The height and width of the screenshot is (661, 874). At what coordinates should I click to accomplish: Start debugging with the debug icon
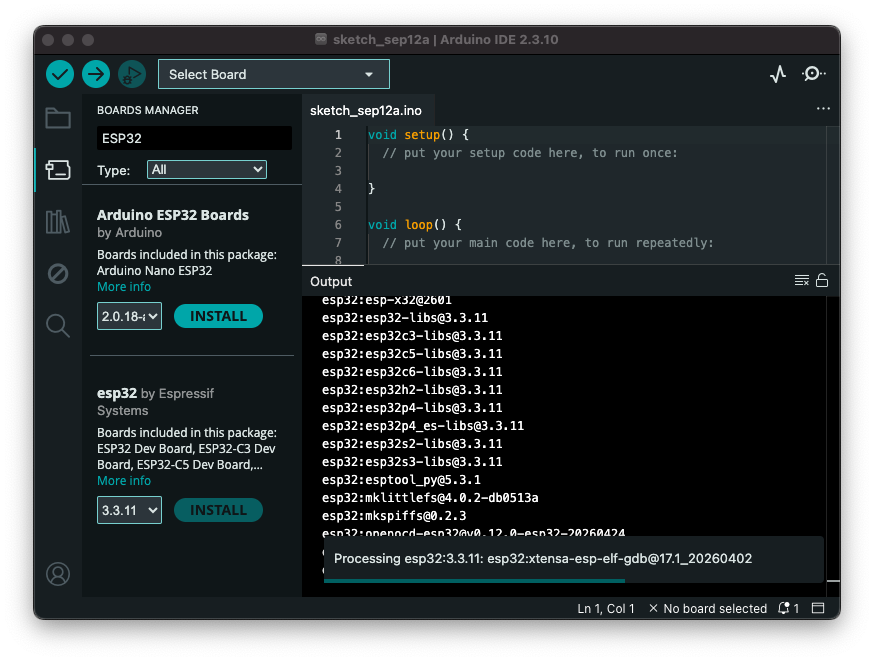point(132,74)
